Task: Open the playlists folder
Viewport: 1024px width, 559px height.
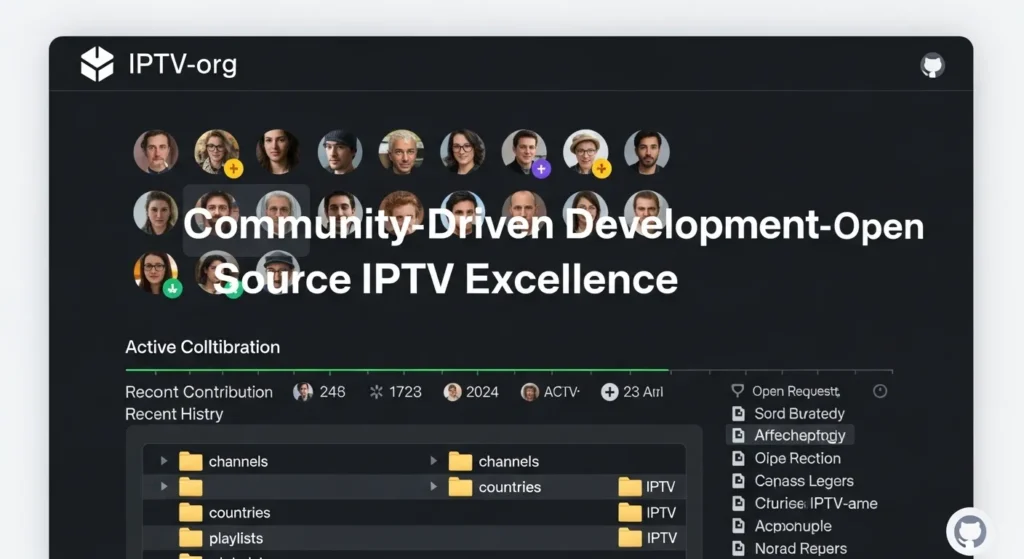Action: (x=221, y=538)
